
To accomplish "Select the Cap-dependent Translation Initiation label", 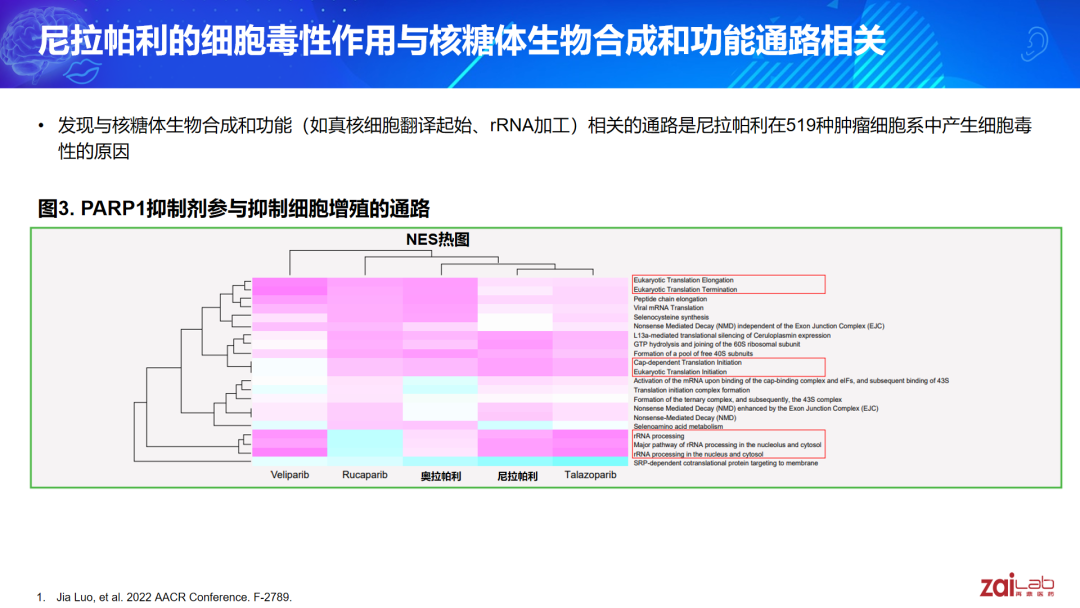I will [687, 362].
